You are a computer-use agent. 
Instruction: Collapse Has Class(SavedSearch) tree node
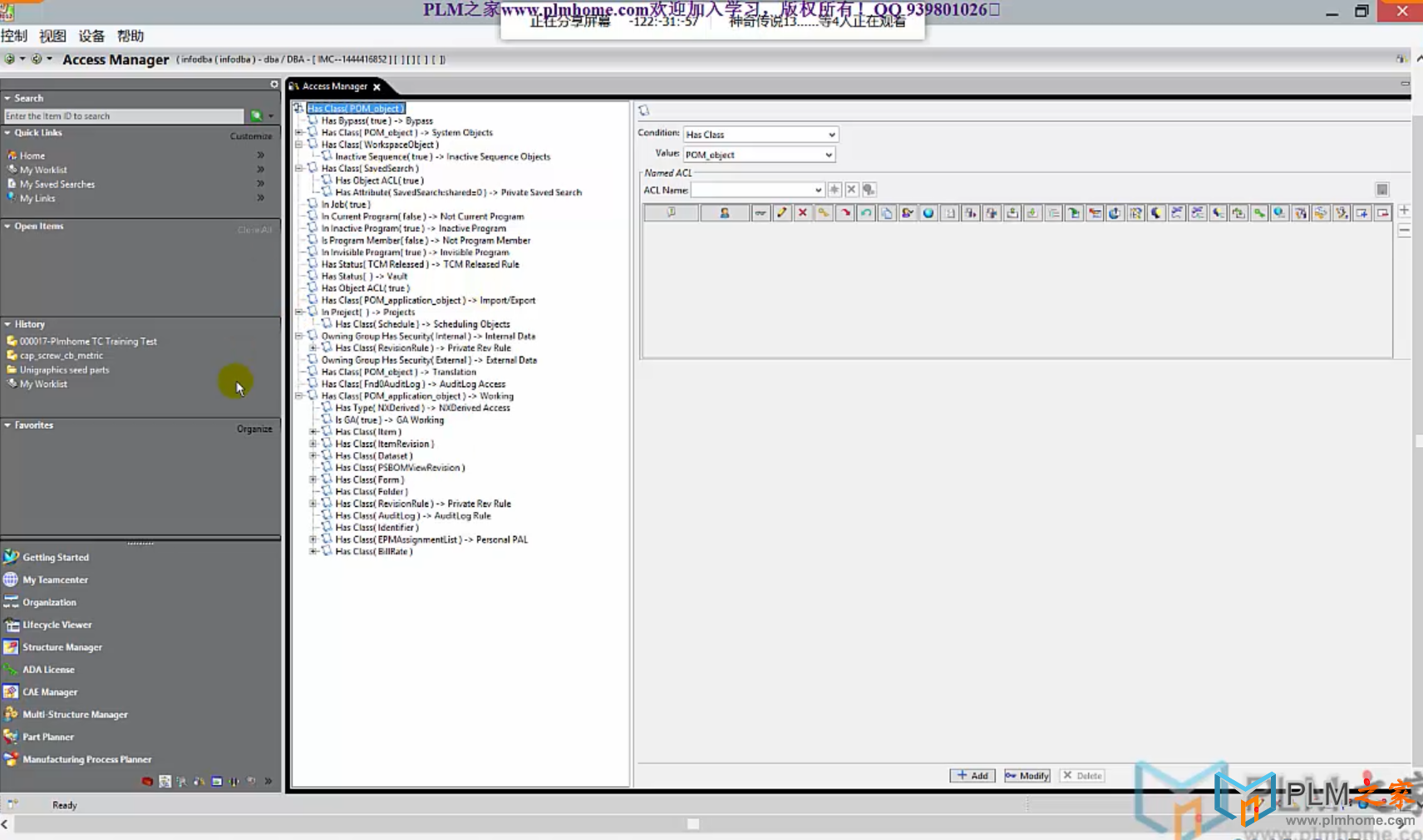tap(299, 169)
